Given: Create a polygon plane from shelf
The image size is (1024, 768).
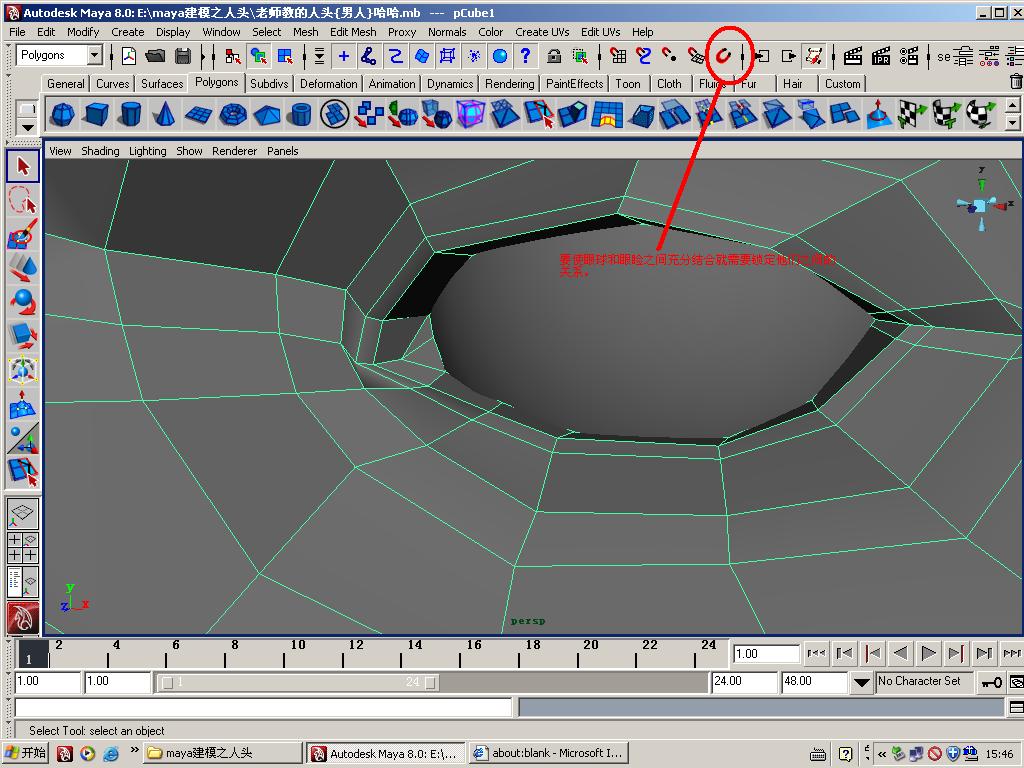Looking at the screenshot, I should pos(199,115).
